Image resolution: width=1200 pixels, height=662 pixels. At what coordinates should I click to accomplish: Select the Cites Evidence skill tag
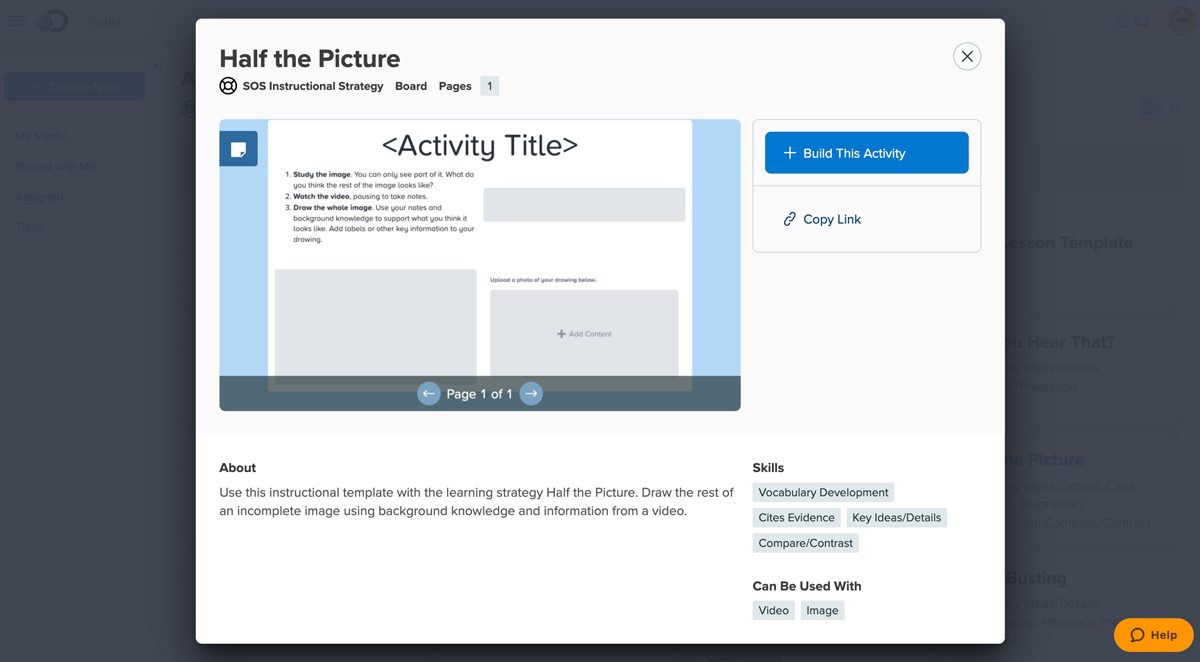tap(796, 517)
